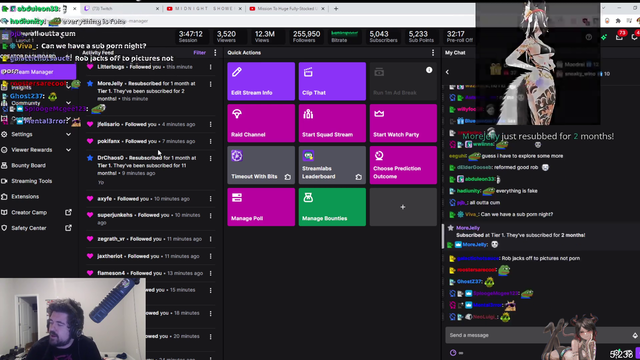640x360 pixels.
Task: Open Quick Actions three-dot menu
Action: point(433,53)
